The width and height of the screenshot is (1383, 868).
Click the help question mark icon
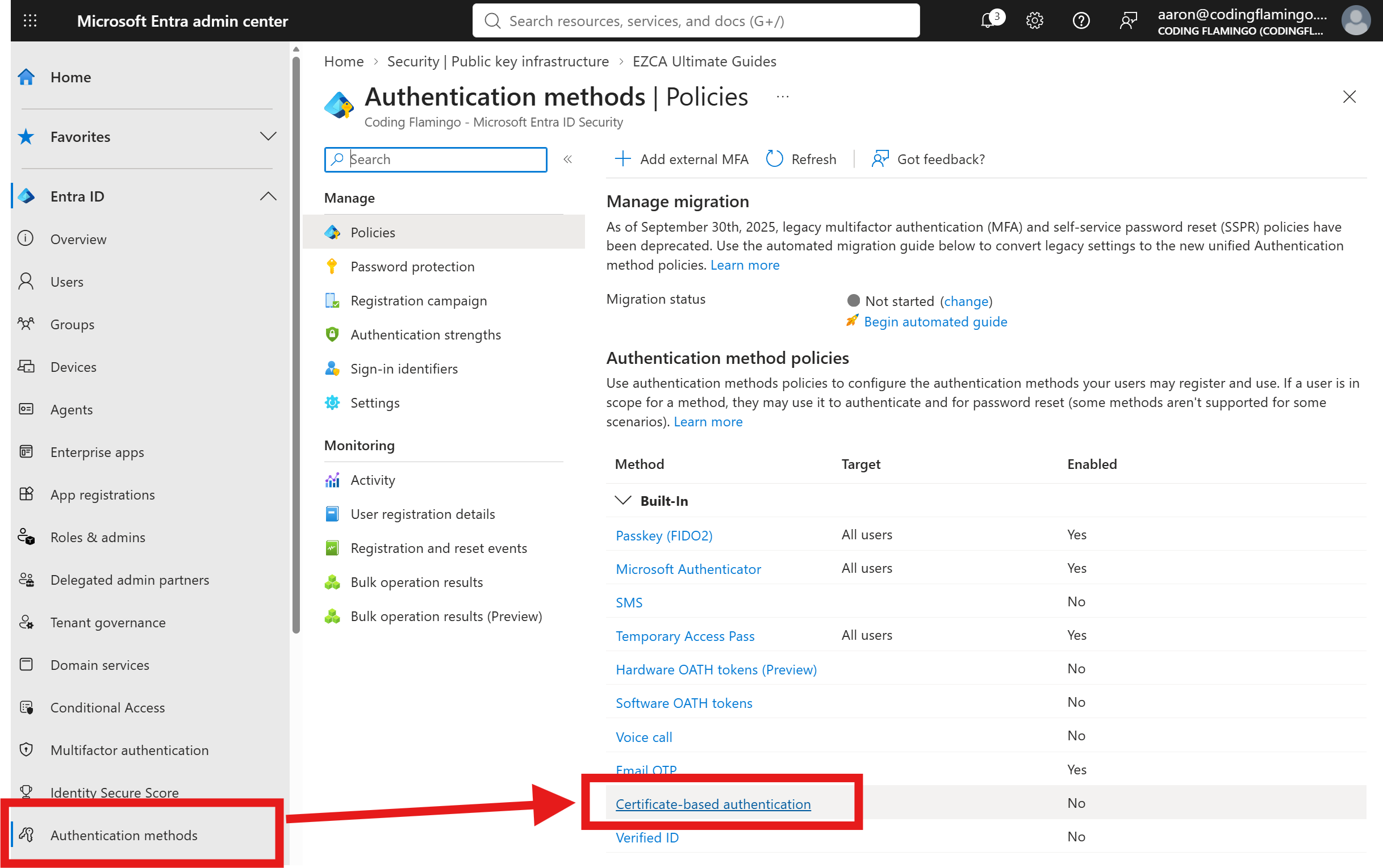click(1081, 20)
